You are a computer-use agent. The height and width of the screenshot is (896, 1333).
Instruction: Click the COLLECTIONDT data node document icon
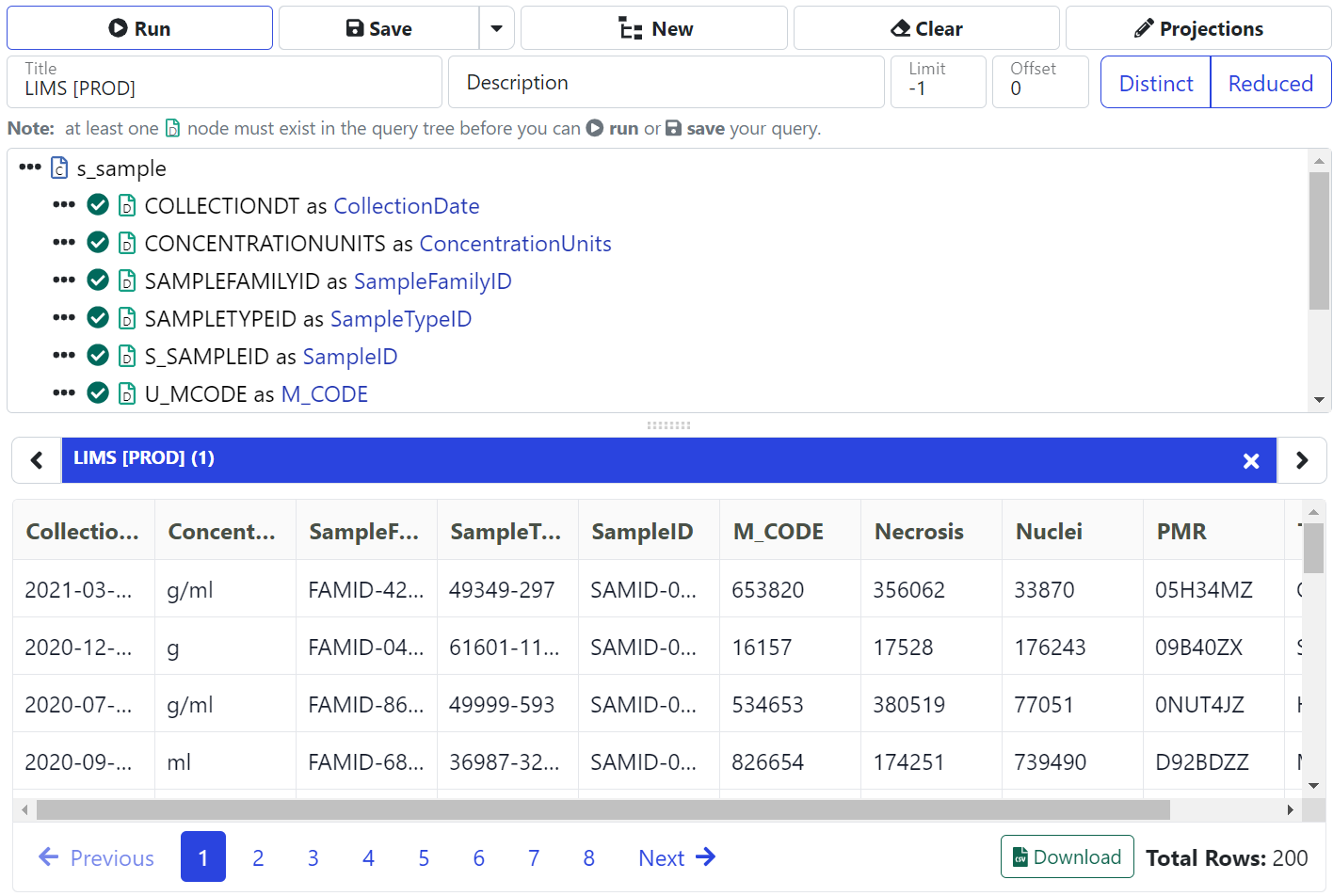127,206
